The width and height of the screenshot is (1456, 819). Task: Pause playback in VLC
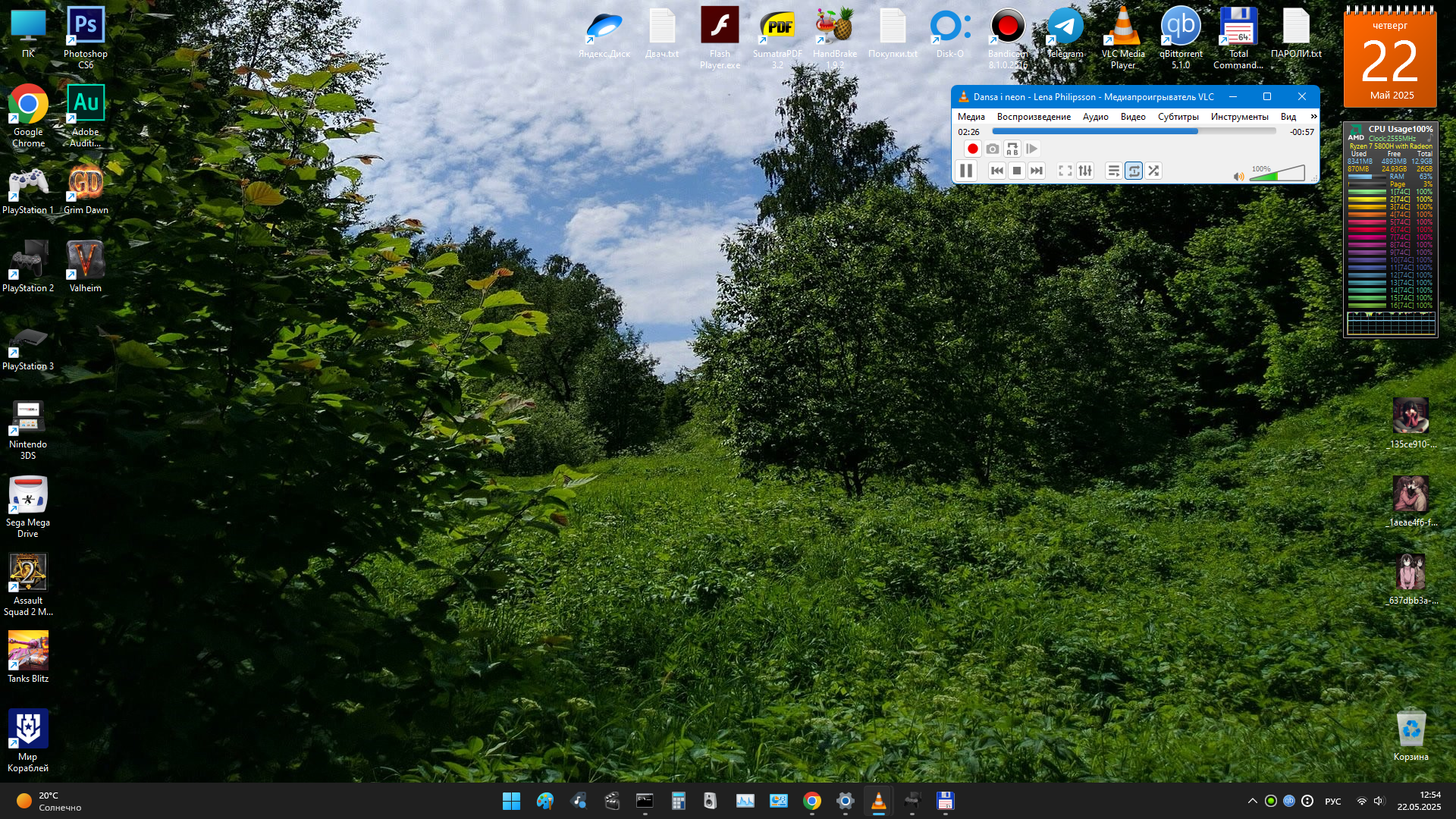966,171
